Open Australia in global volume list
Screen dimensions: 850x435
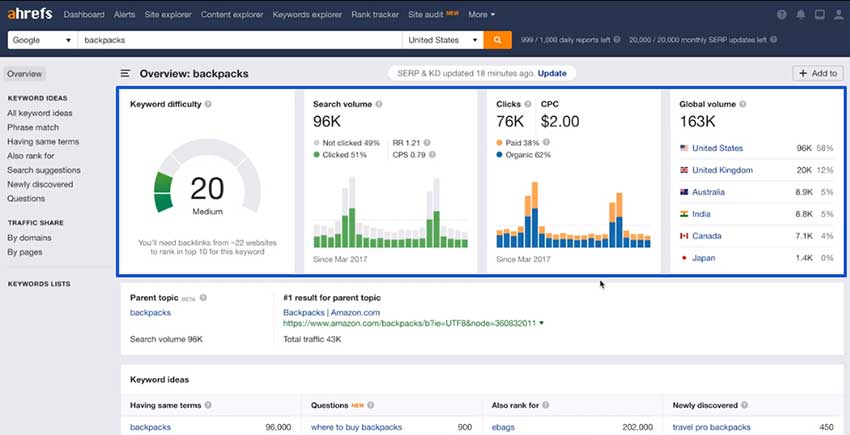click(x=708, y=192)
